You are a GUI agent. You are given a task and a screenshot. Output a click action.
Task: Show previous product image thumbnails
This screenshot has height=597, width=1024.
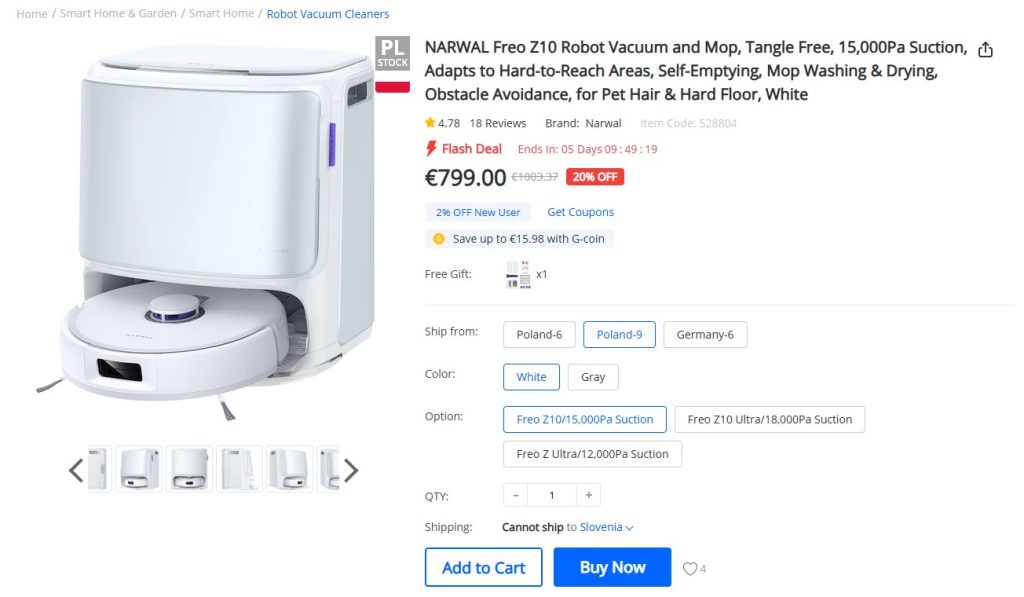pyautogui.click(x=76, y=470)
